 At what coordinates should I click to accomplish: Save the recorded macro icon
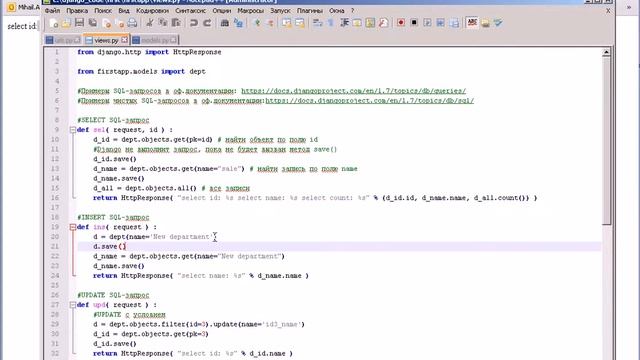click(x=454, y=23)
